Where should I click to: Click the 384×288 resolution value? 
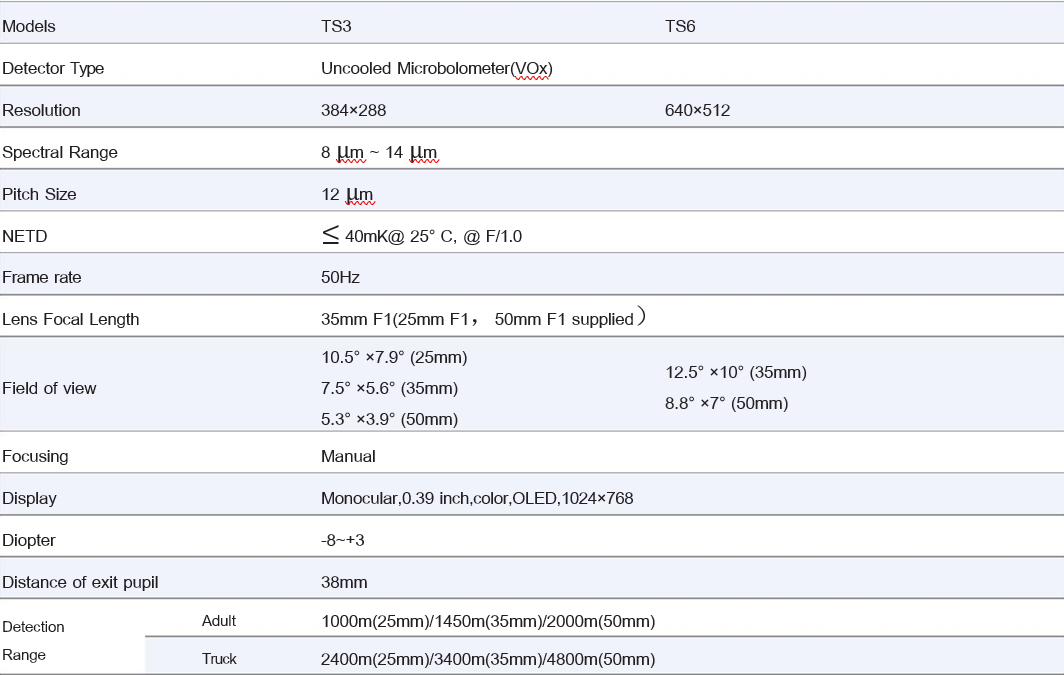pyautogui.click(x=353, y=110)
